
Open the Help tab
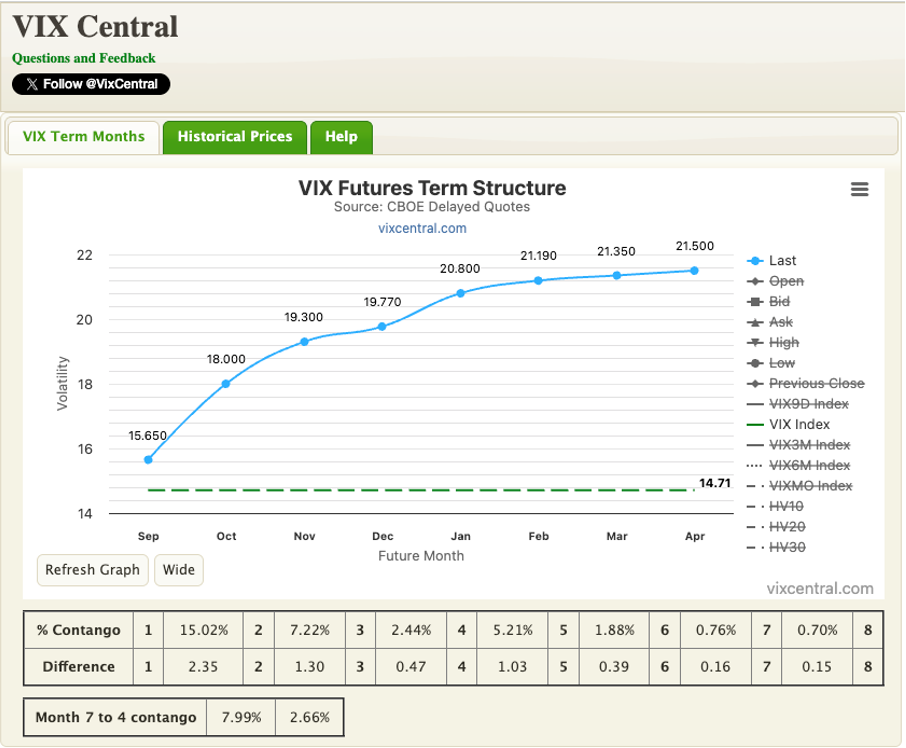(x=341, y=137)
